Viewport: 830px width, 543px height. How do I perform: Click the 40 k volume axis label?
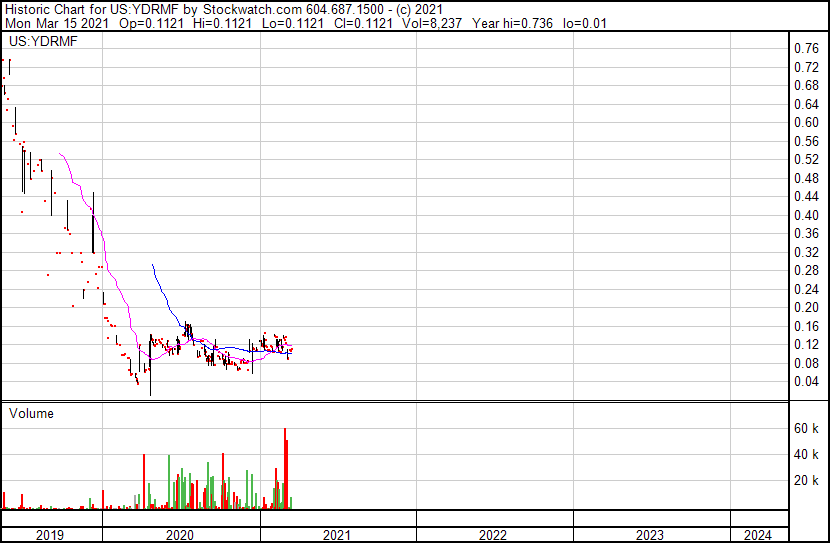point(807,454)
